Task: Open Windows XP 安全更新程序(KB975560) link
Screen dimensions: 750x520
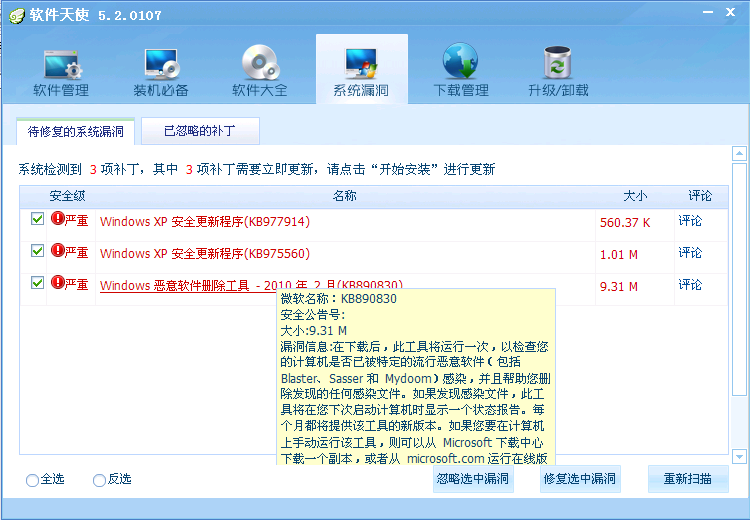Action: coord(205,254)
